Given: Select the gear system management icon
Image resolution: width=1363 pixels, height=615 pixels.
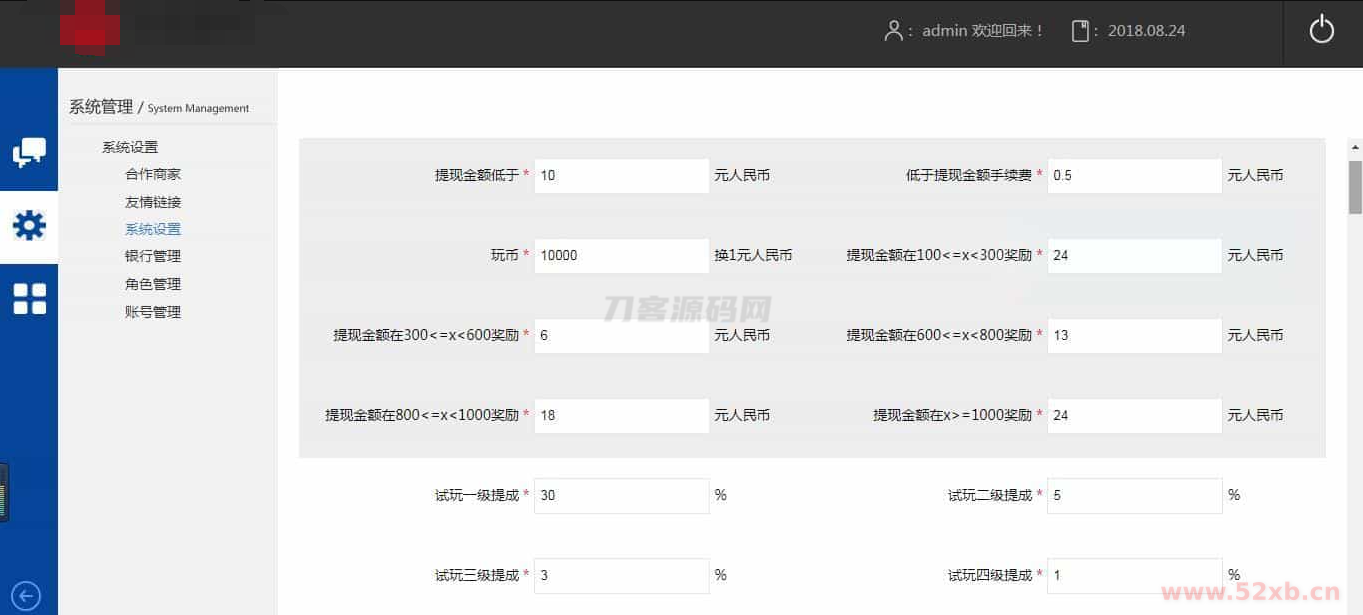Looking at the screenshot, I should 29,226.
